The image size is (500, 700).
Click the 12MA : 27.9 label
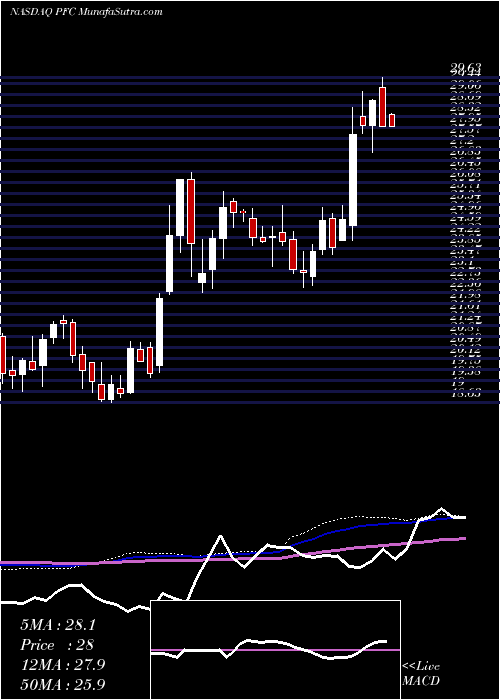pos(62,665)
